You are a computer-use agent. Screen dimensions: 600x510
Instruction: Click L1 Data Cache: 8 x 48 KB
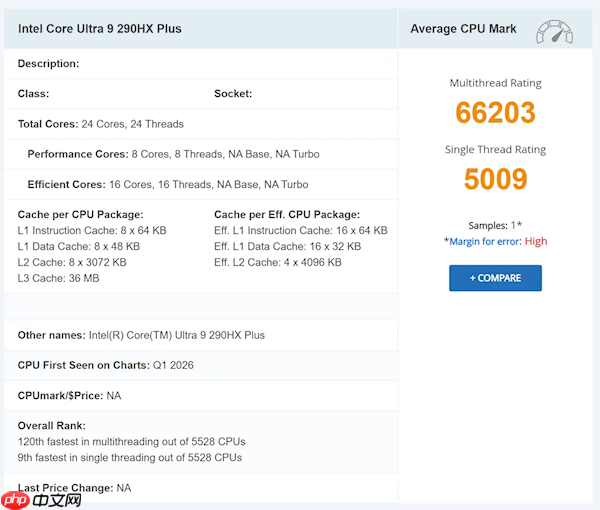79,246
